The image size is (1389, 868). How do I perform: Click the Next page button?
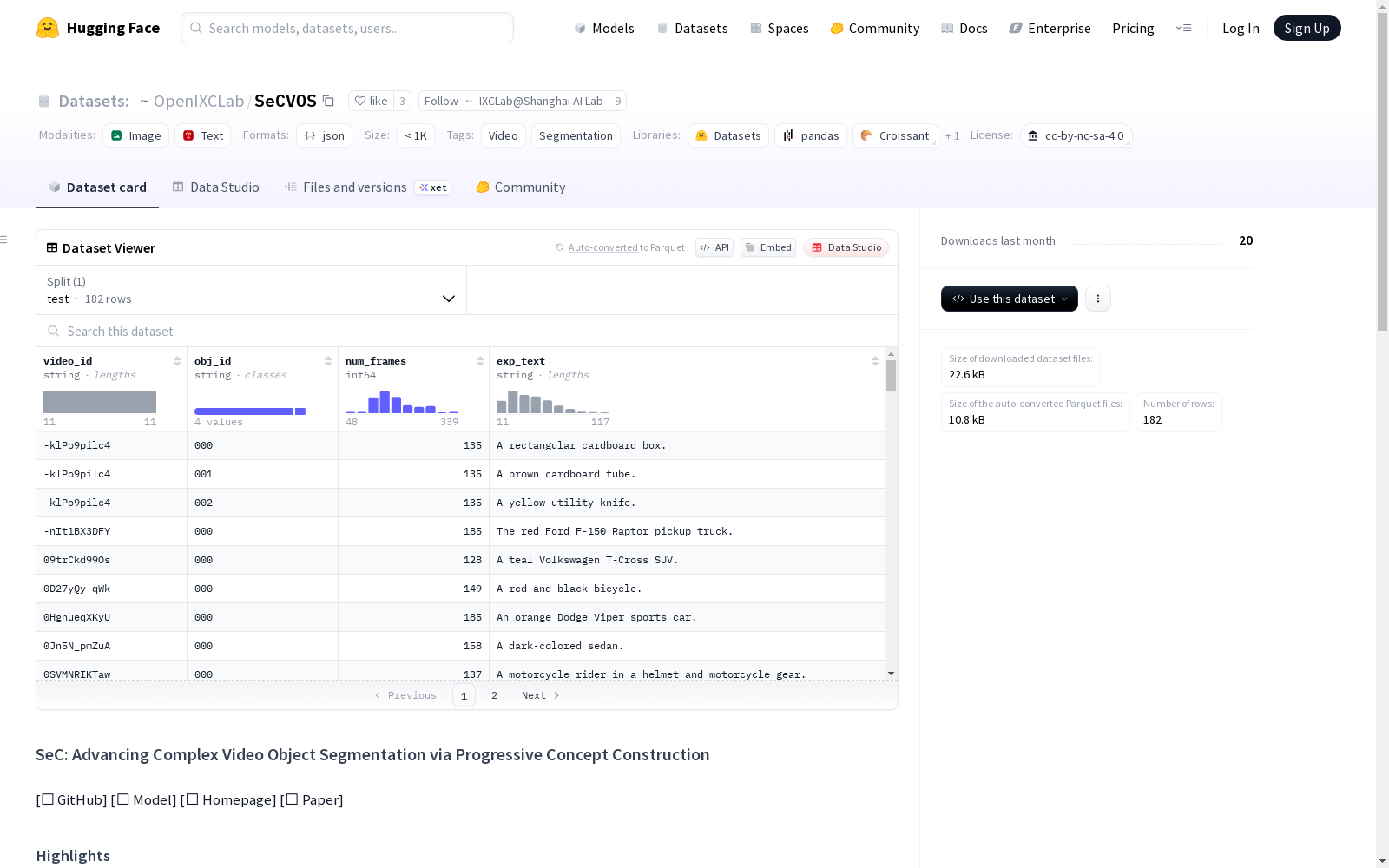(x=541, y=695)
